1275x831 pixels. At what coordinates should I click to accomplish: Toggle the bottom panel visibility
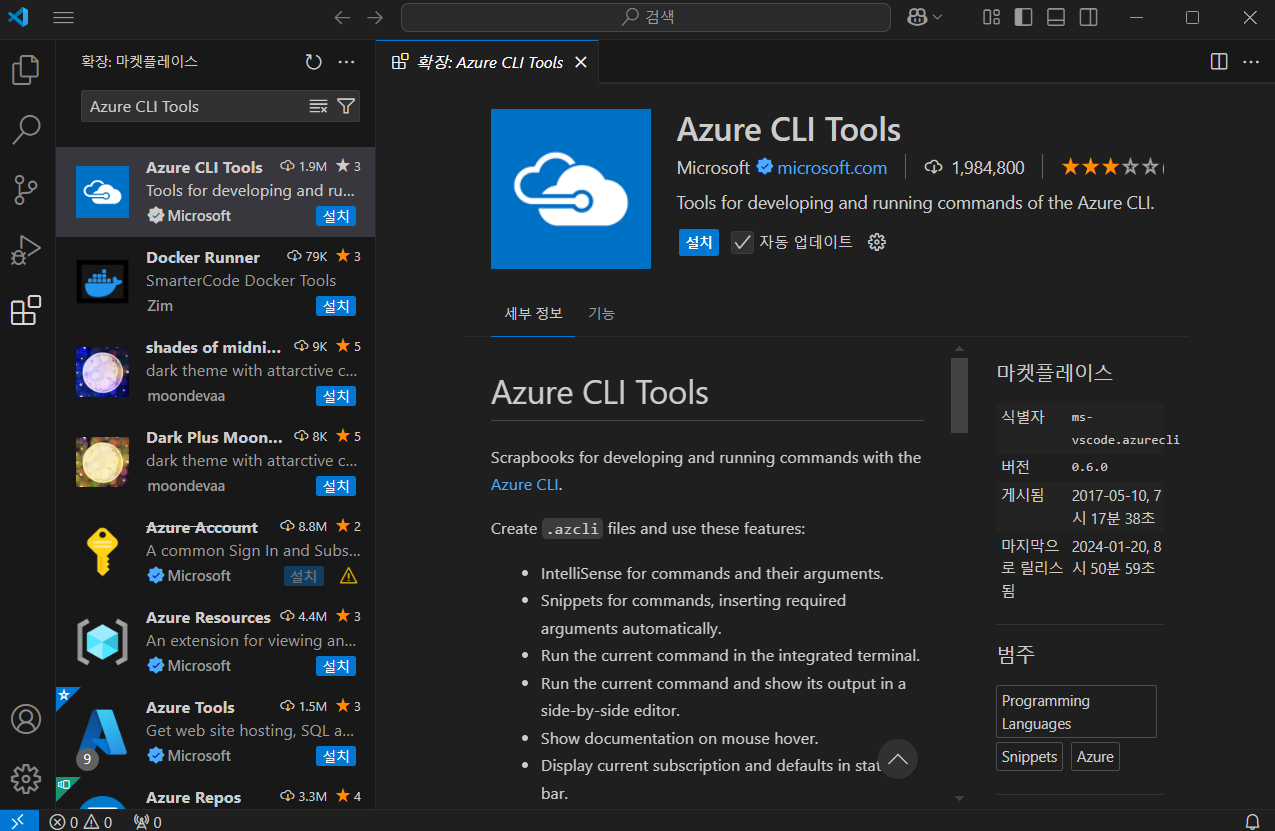pos(1056,17)
